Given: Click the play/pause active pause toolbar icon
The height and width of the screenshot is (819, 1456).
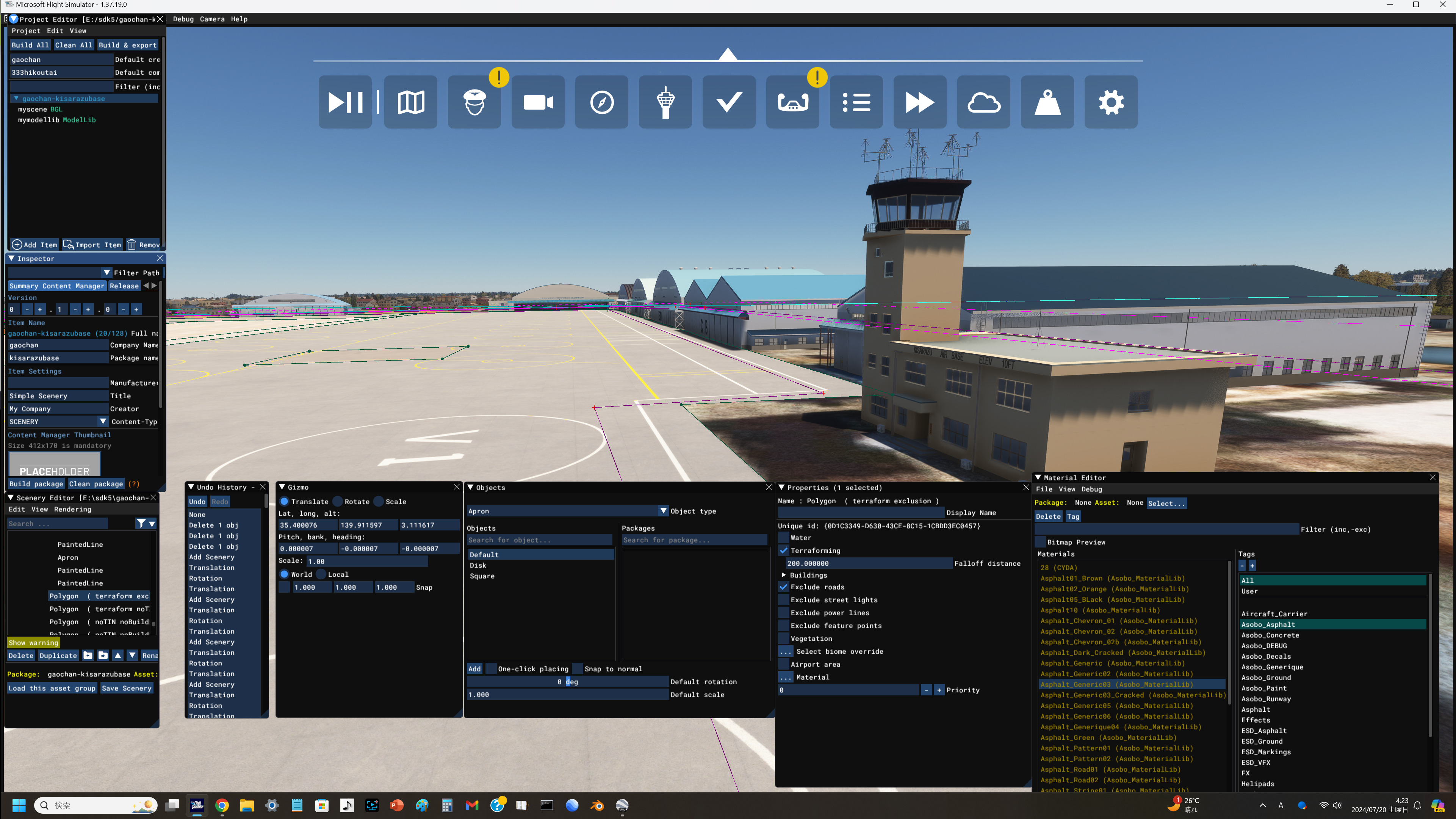Looking at the screenshot, I should [x=345, y=102].
